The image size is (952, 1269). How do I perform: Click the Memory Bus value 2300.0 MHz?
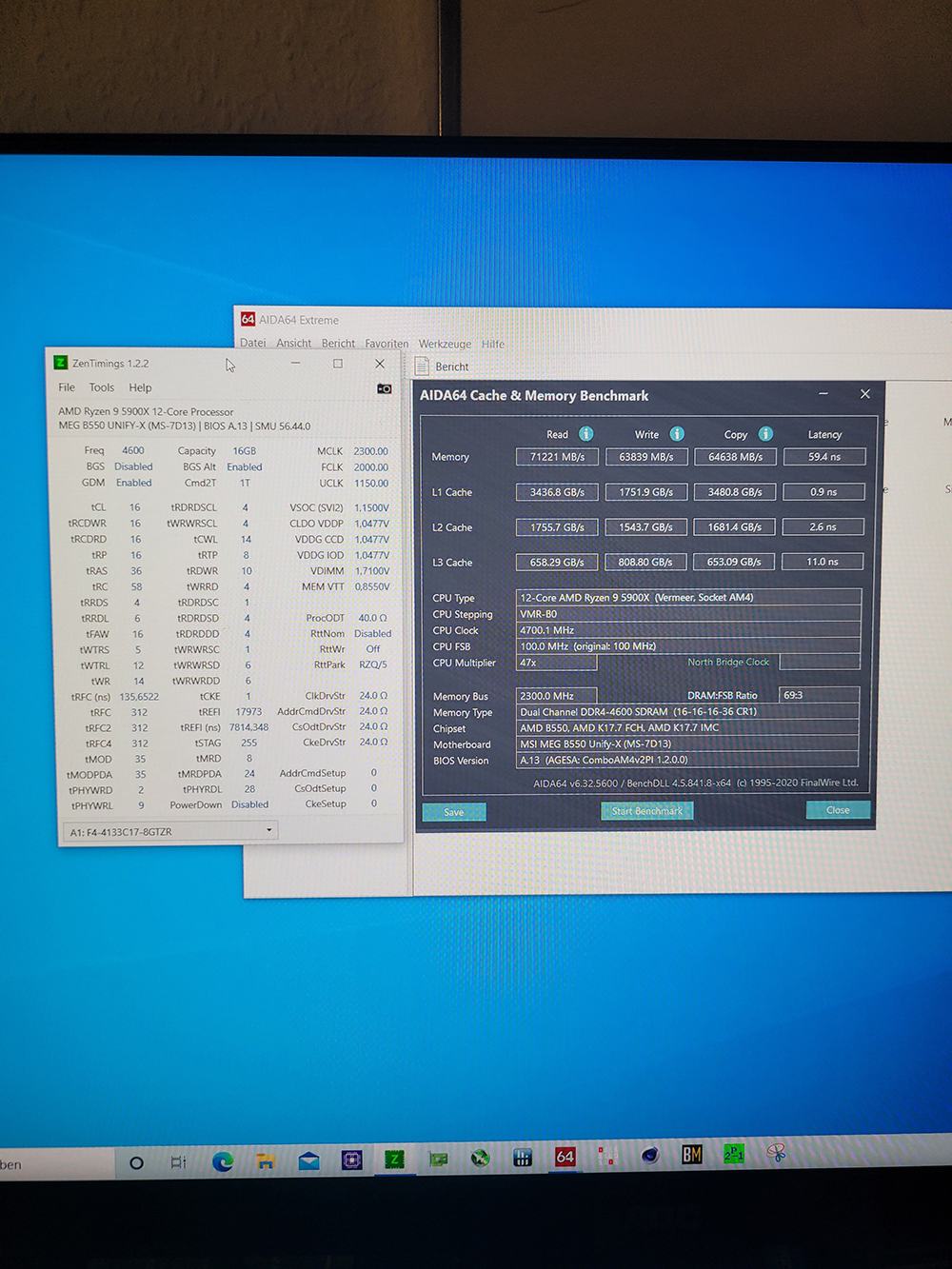[557, 696]
